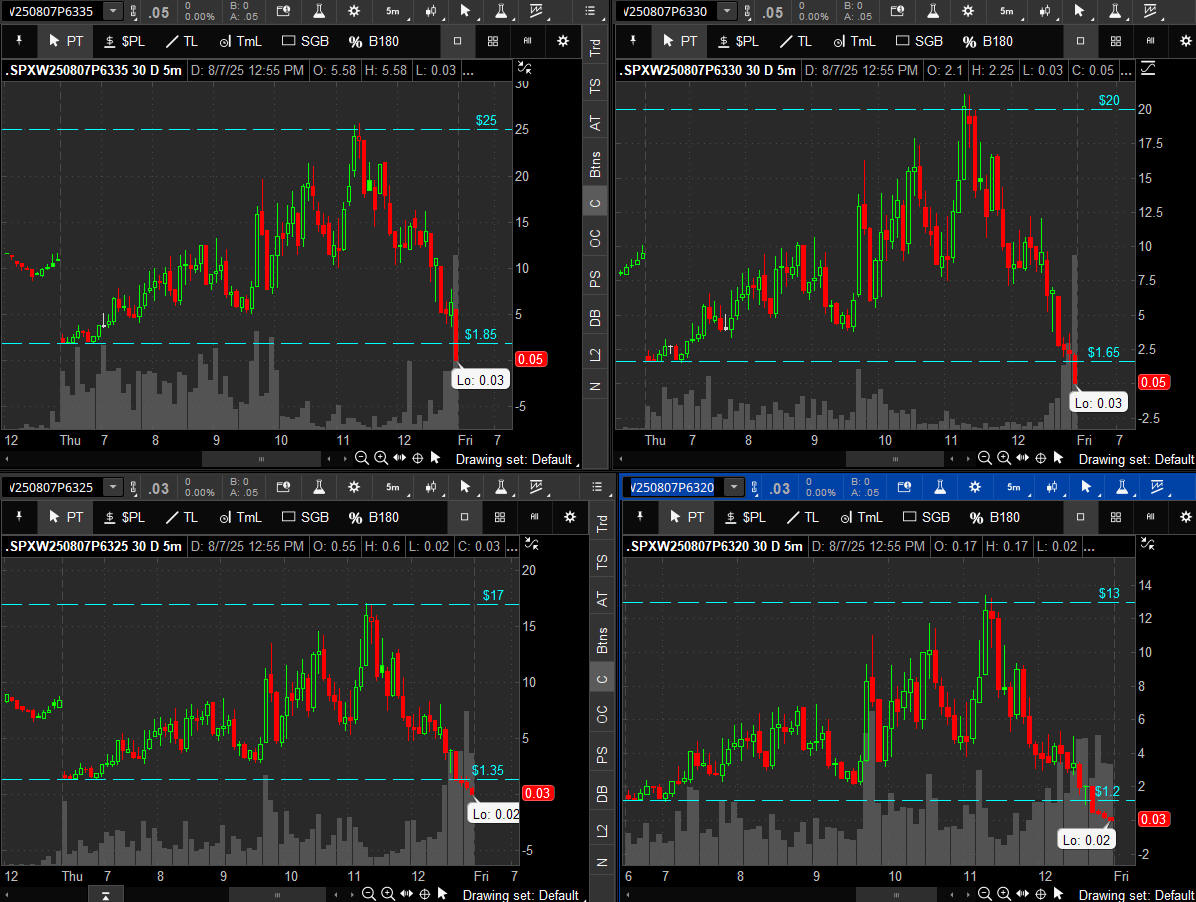This screenshot has width=1196, height=902.
Task: Open the 5m timeframe dropdown in P6320 header
Action: (1014, 487)
